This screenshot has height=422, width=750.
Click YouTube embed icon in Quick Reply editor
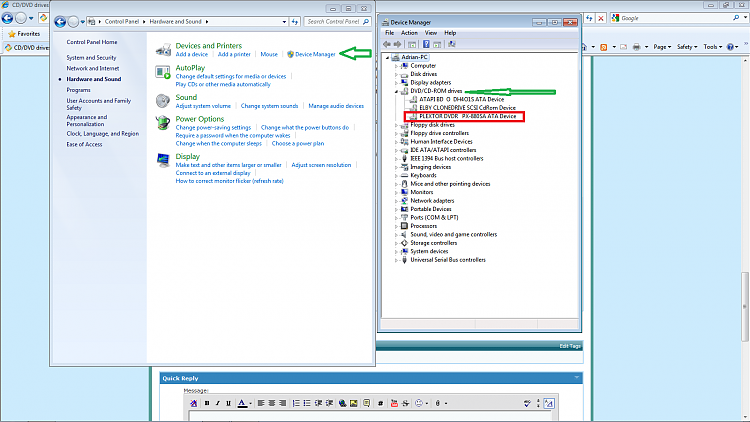click(x=394, y=403)
